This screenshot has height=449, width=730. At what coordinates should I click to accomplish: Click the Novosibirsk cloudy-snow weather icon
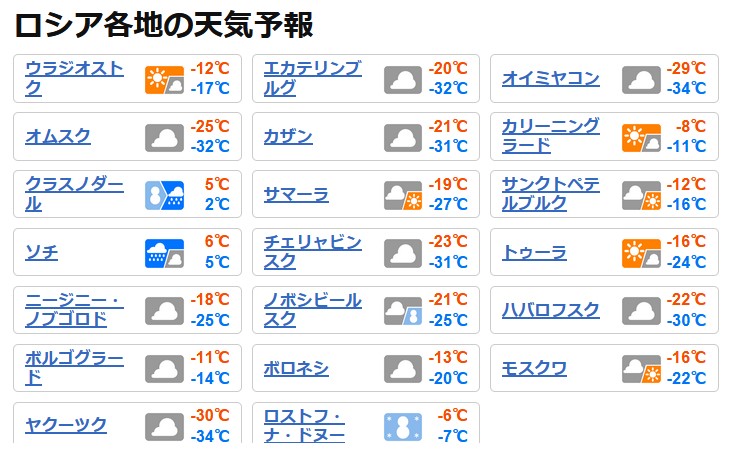click(402, 311)
